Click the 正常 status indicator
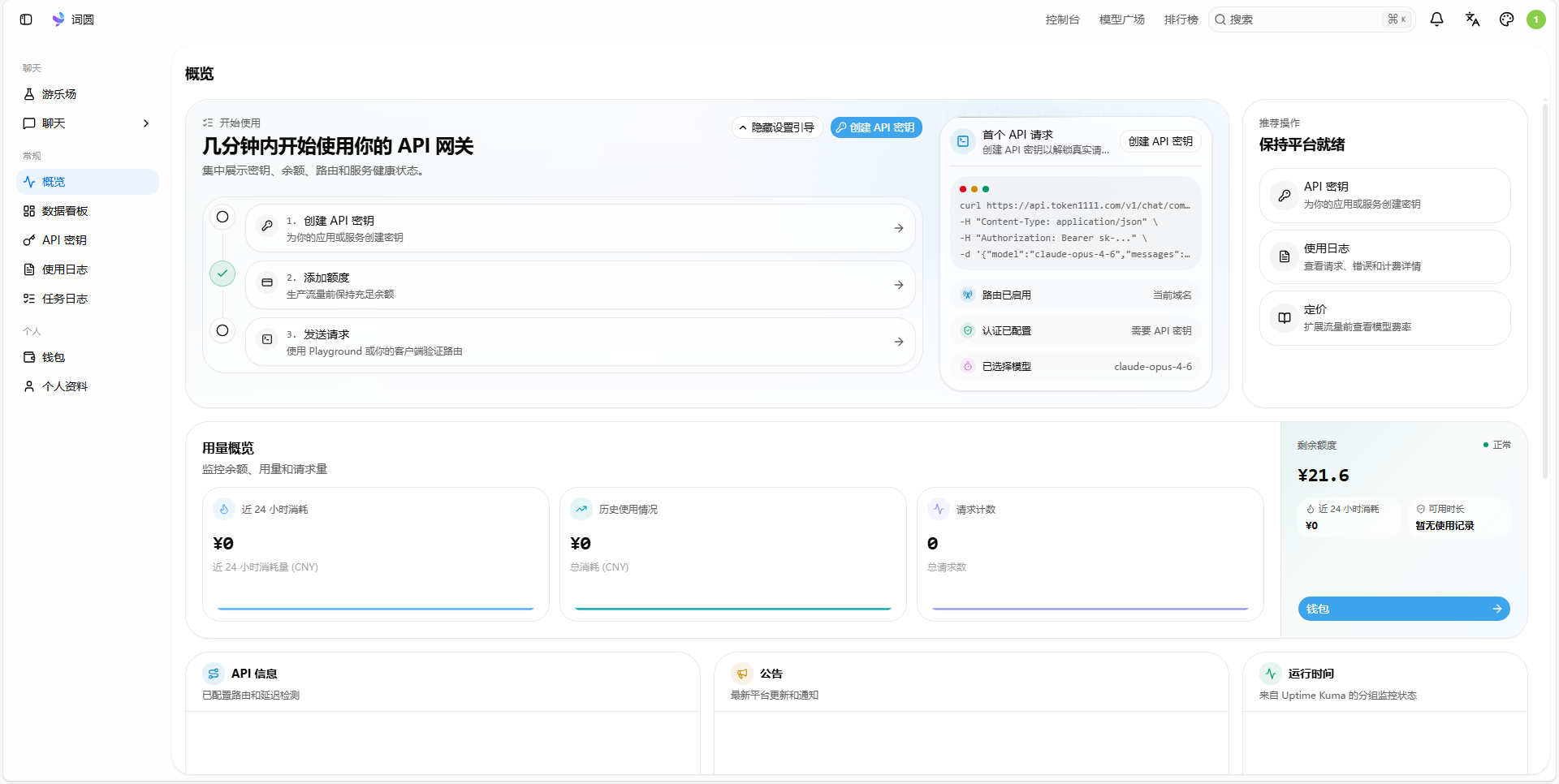This screenshot has width=1559, height=784. (x=1496, y=445)
